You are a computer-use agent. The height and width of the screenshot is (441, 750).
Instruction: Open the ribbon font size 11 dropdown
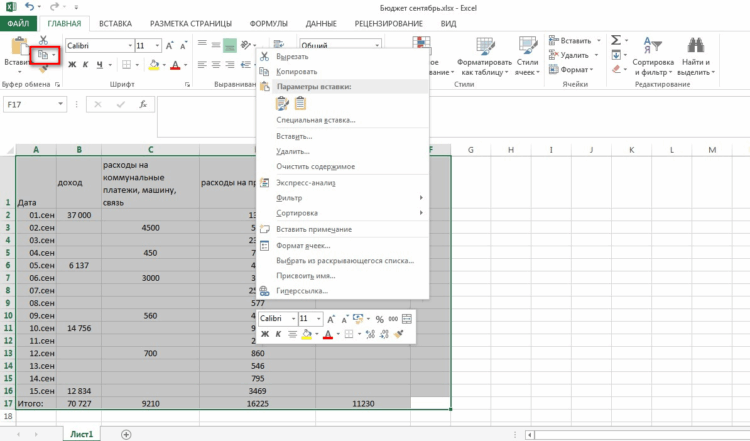tap(157, 46)
